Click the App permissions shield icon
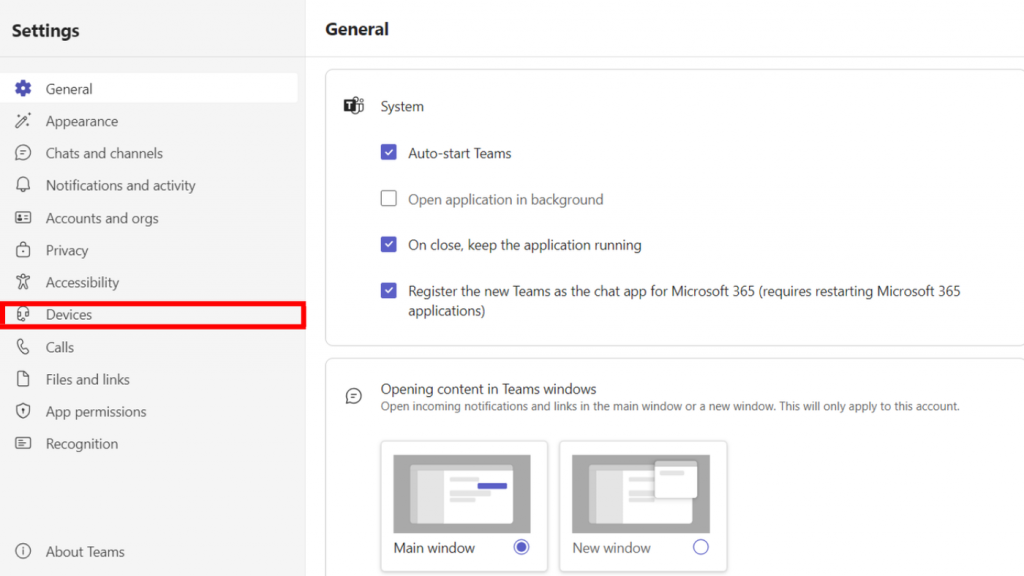Screen dimensions: 1024x576 (23, 411)
